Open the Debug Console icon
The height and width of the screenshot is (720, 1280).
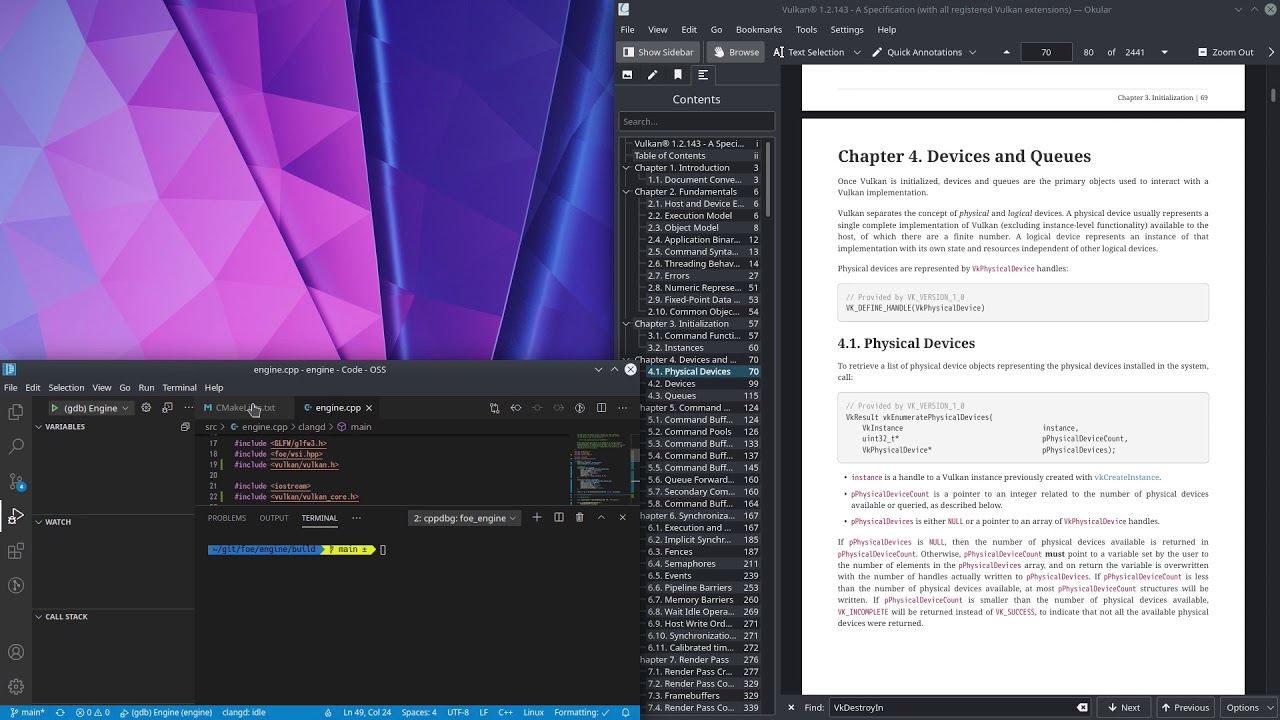pyautogui.click(x=167, y=408)
